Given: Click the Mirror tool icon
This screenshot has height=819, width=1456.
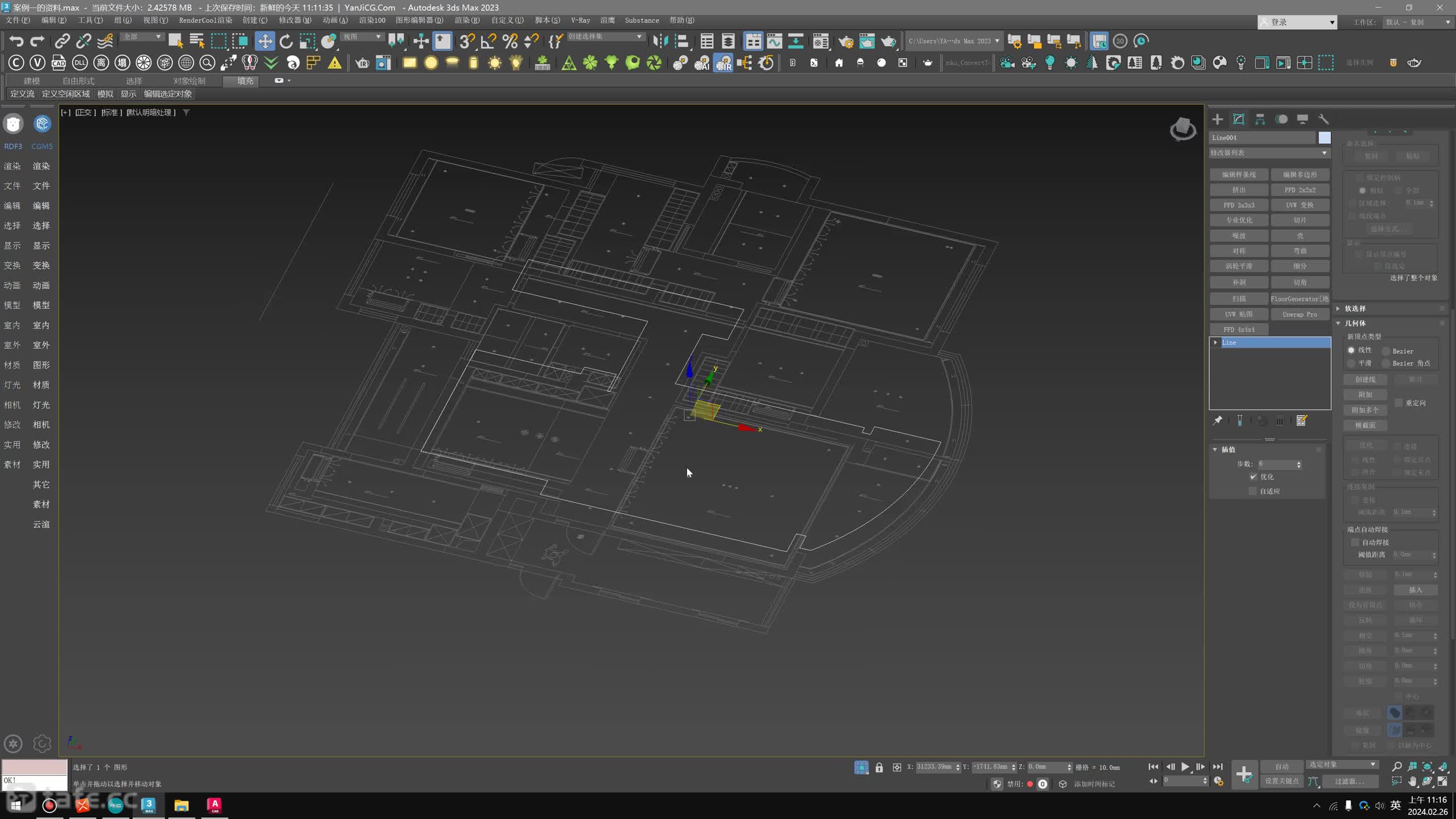Looking at the screenshot, I should click(x=660, y=41).
